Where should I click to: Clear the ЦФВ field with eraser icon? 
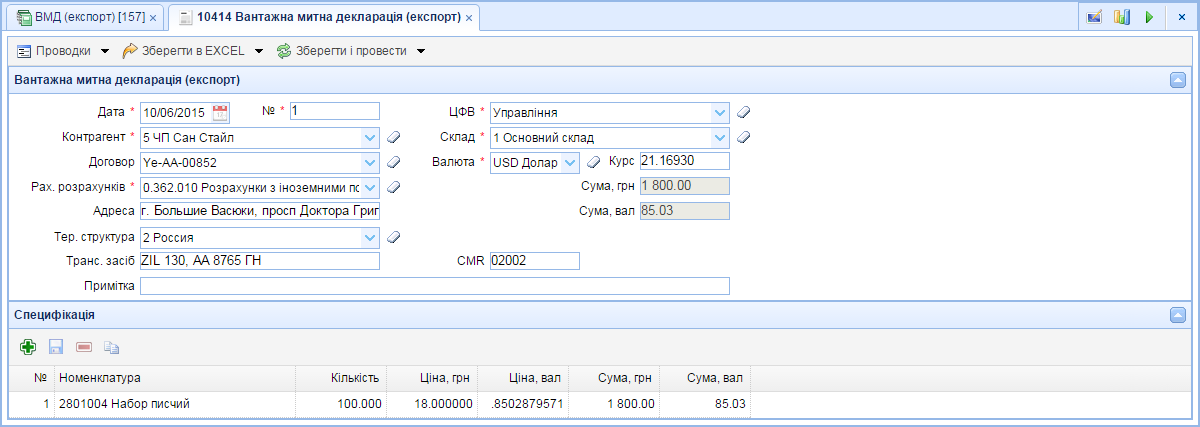coord(743,112)
